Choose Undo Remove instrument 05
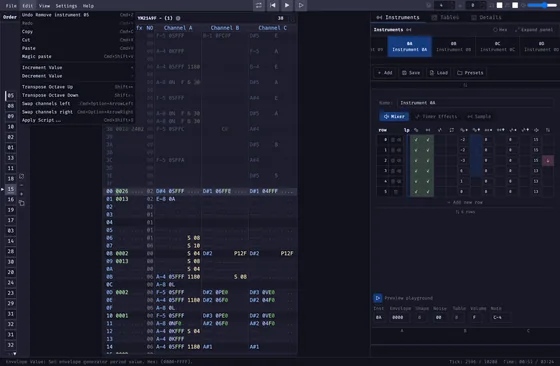 click(x=78, y=15)
